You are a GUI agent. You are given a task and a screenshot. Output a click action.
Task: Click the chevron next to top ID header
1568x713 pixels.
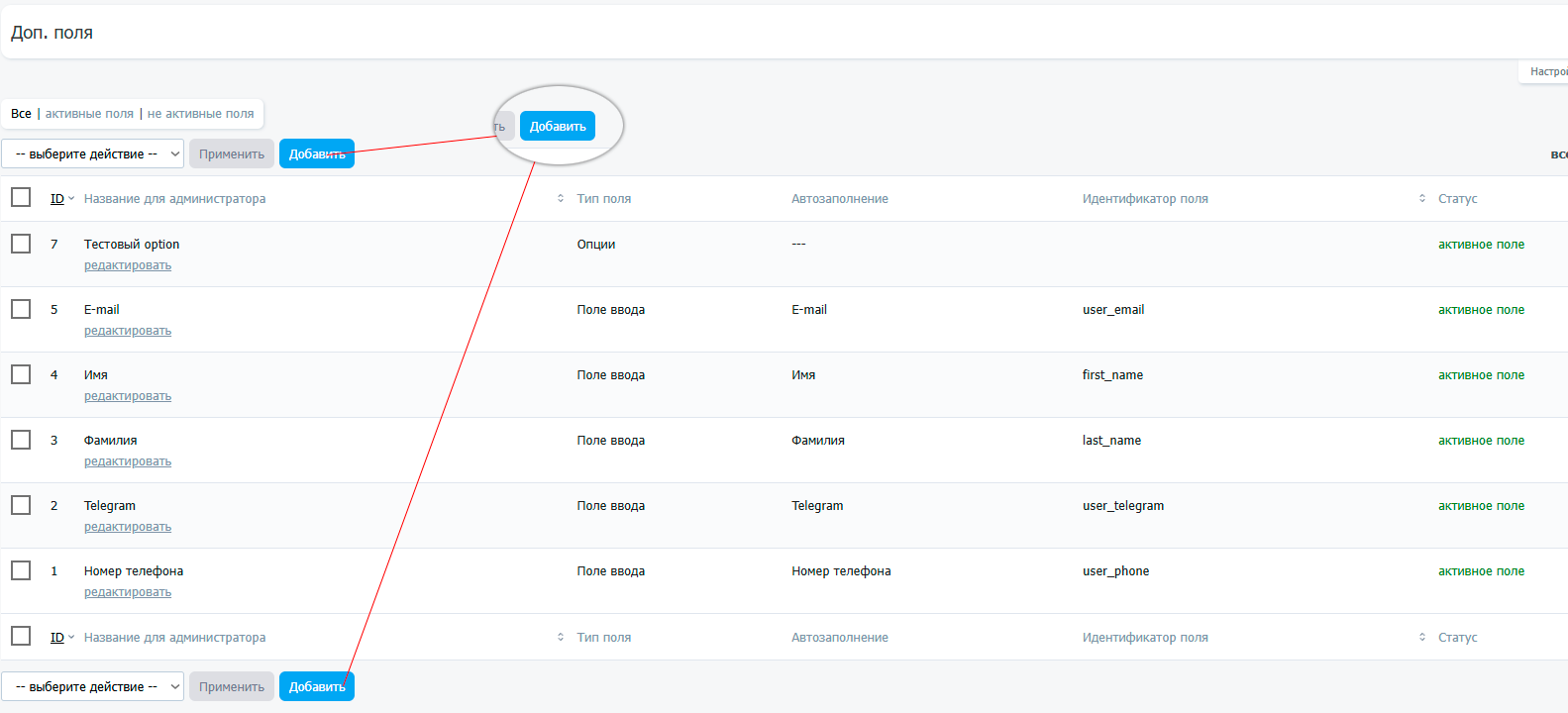pos(71,199)
